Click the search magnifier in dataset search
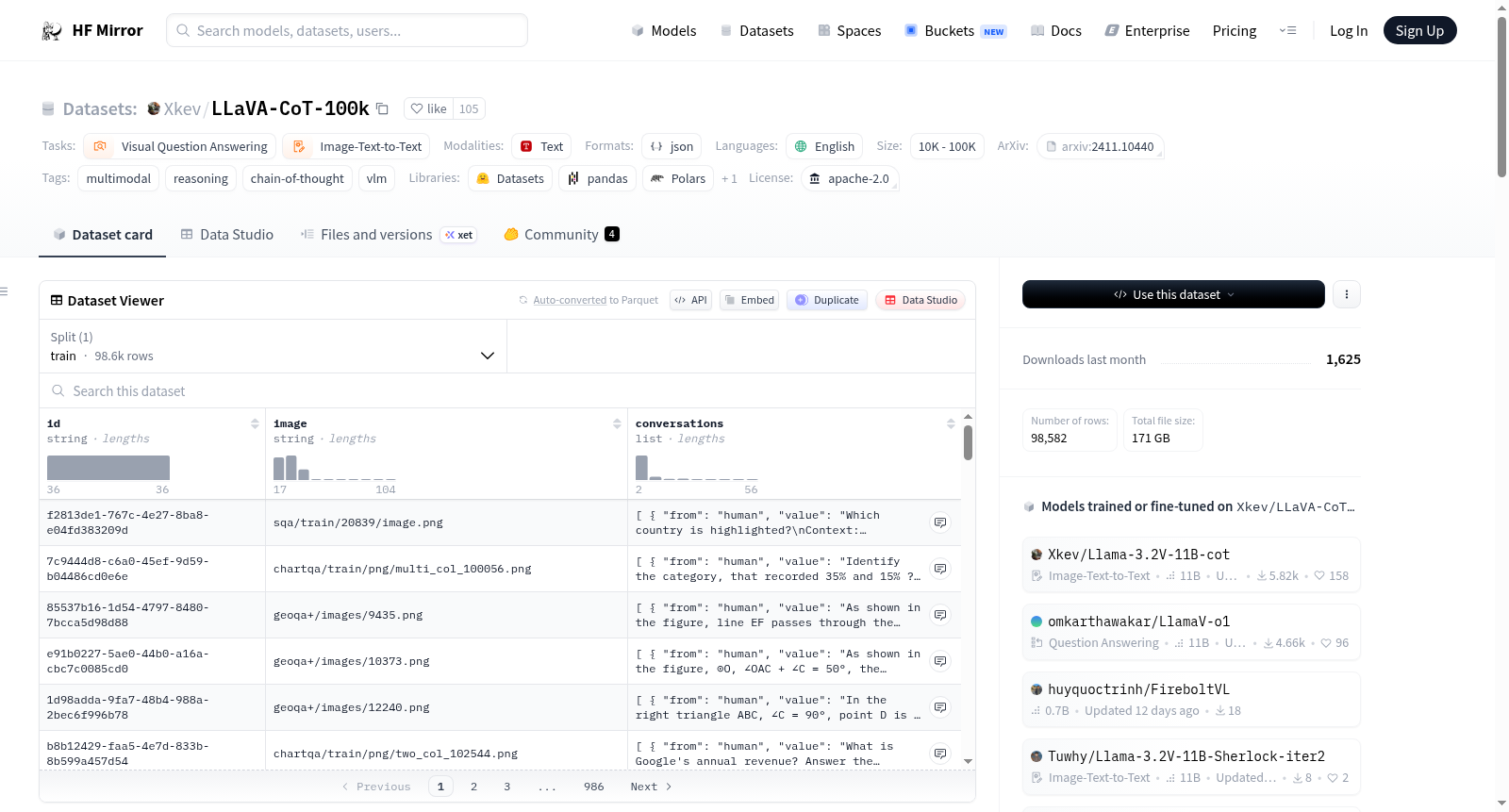Screen dimensions: 1509x812 pos(58,390)
